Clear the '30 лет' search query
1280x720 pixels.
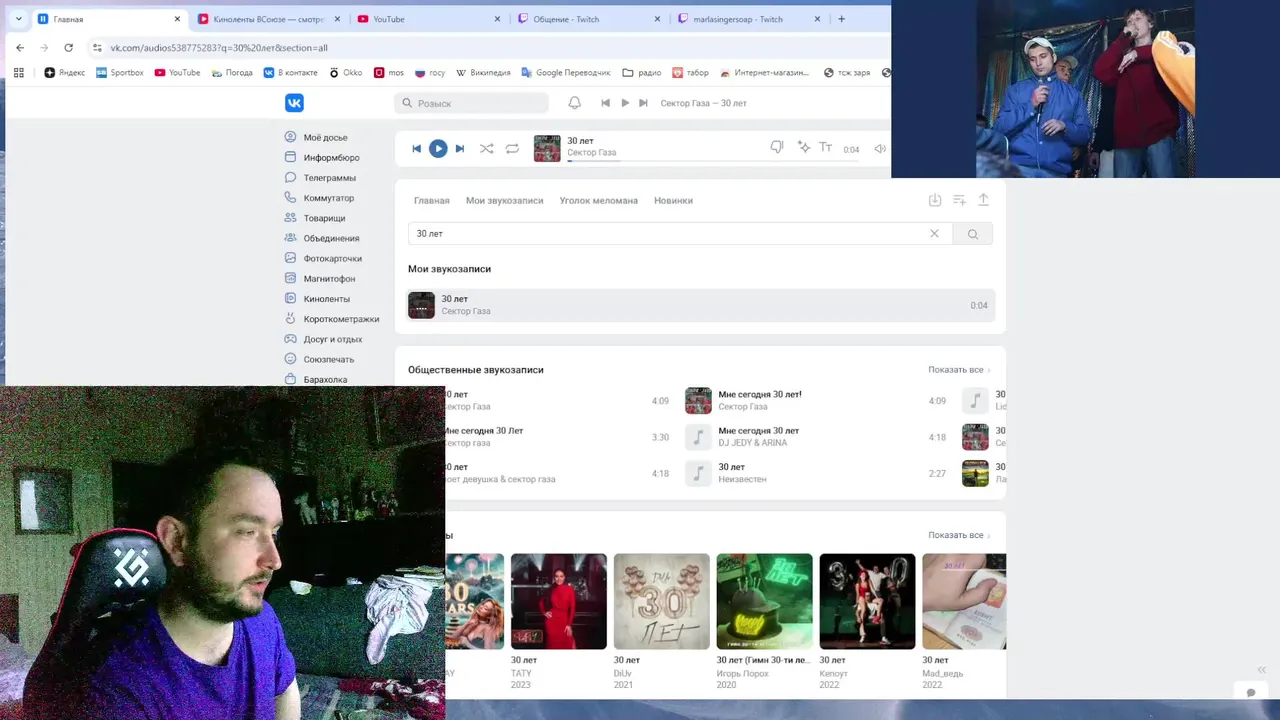pyautogui.click(x=934, y=234)
